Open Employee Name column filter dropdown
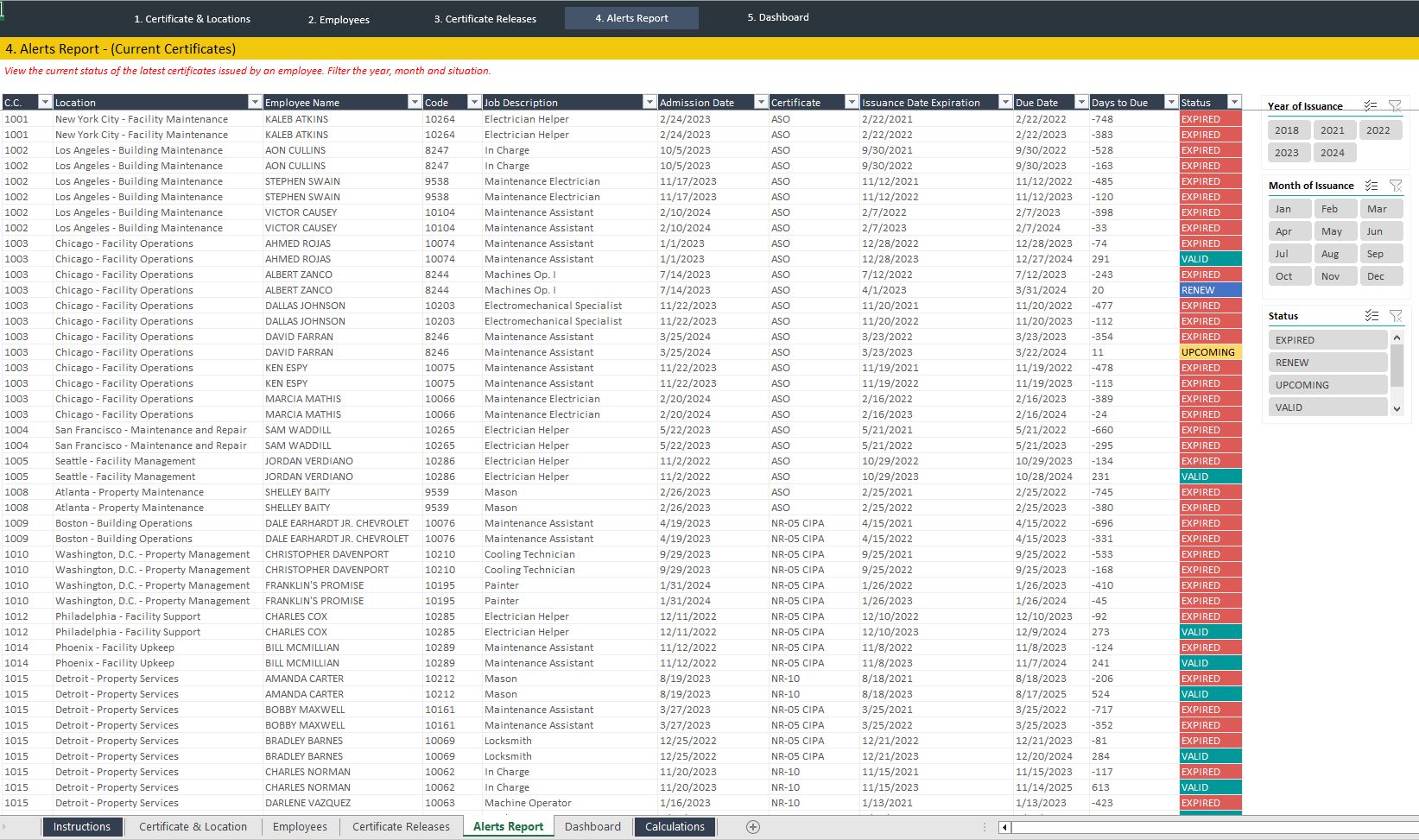Image resolution: width=1419 pixels, height=840 pixels. 415,102
